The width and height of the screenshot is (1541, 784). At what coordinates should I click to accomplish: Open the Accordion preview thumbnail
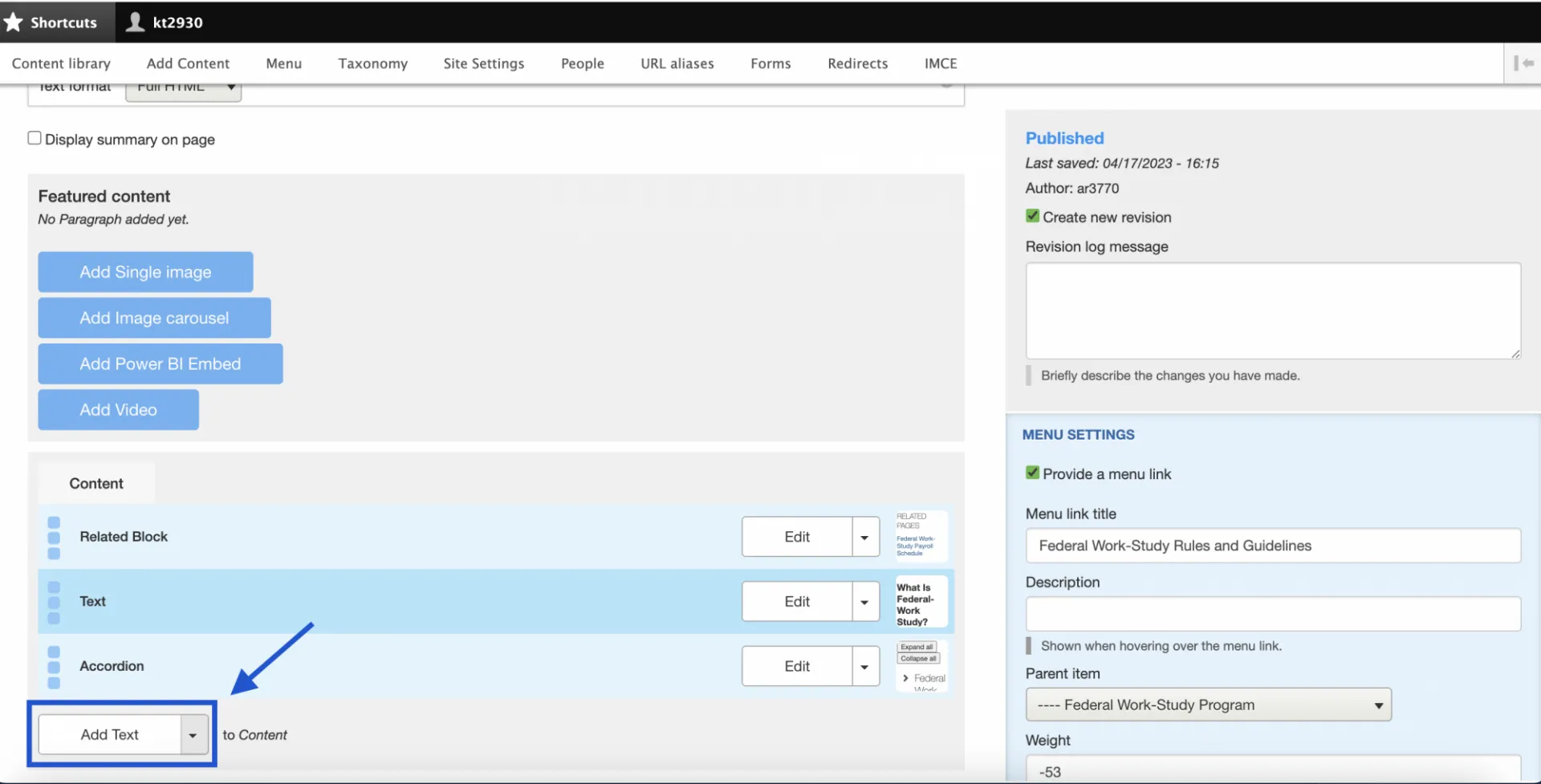(921, 665)
